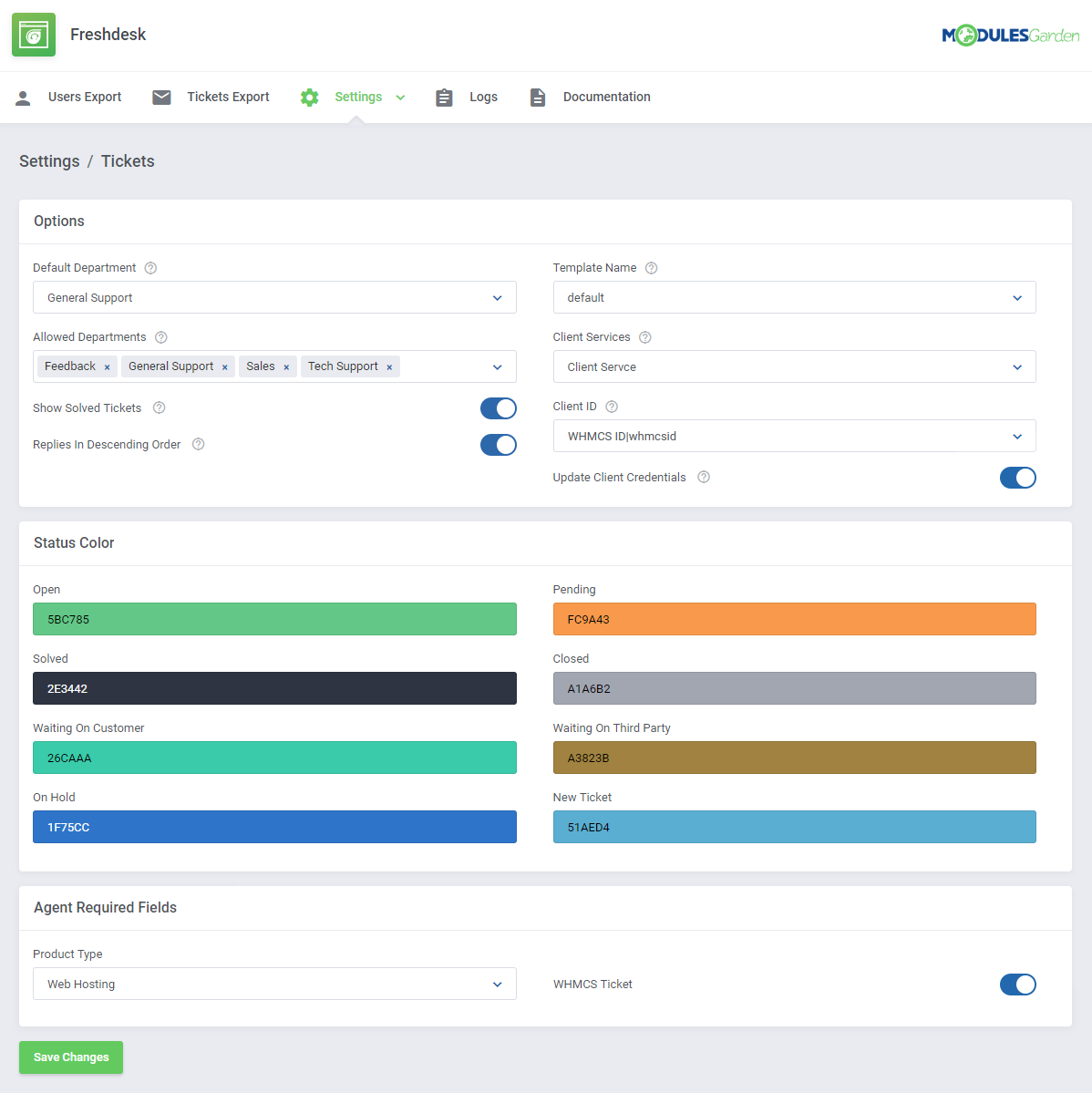Click the Settings breadcrumb link
1092x1093 pixels.
pos(49,161)
